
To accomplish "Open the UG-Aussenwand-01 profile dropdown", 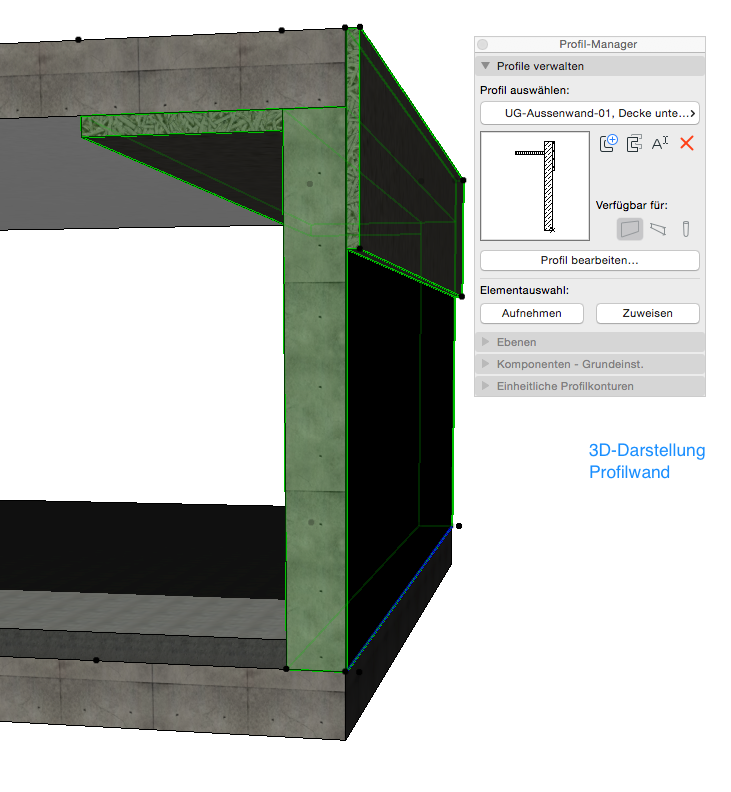I will click(589, 113).
